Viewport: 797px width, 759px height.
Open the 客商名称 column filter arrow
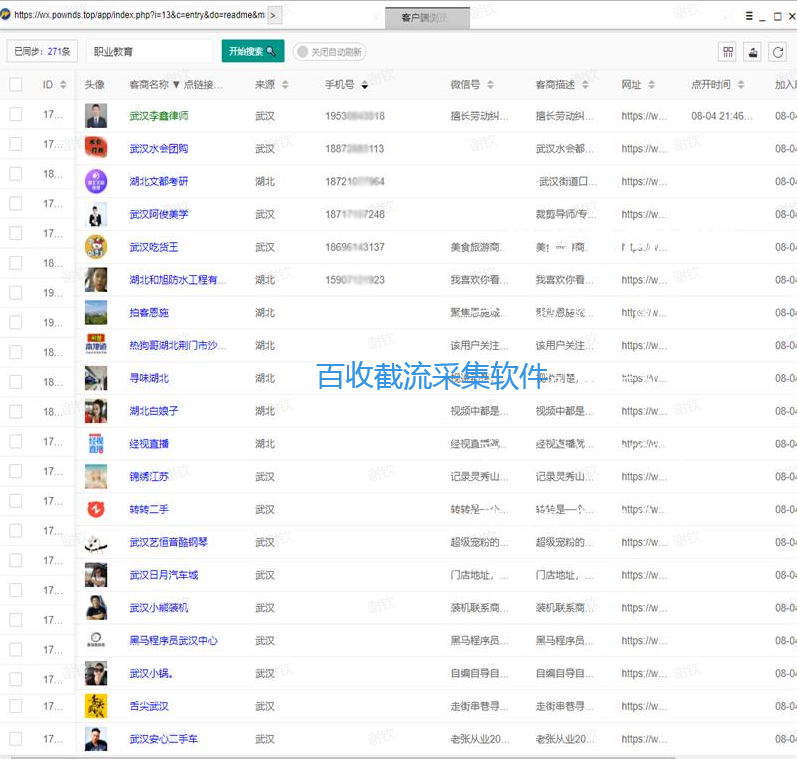pyautogui.click(x=176, y=84)
